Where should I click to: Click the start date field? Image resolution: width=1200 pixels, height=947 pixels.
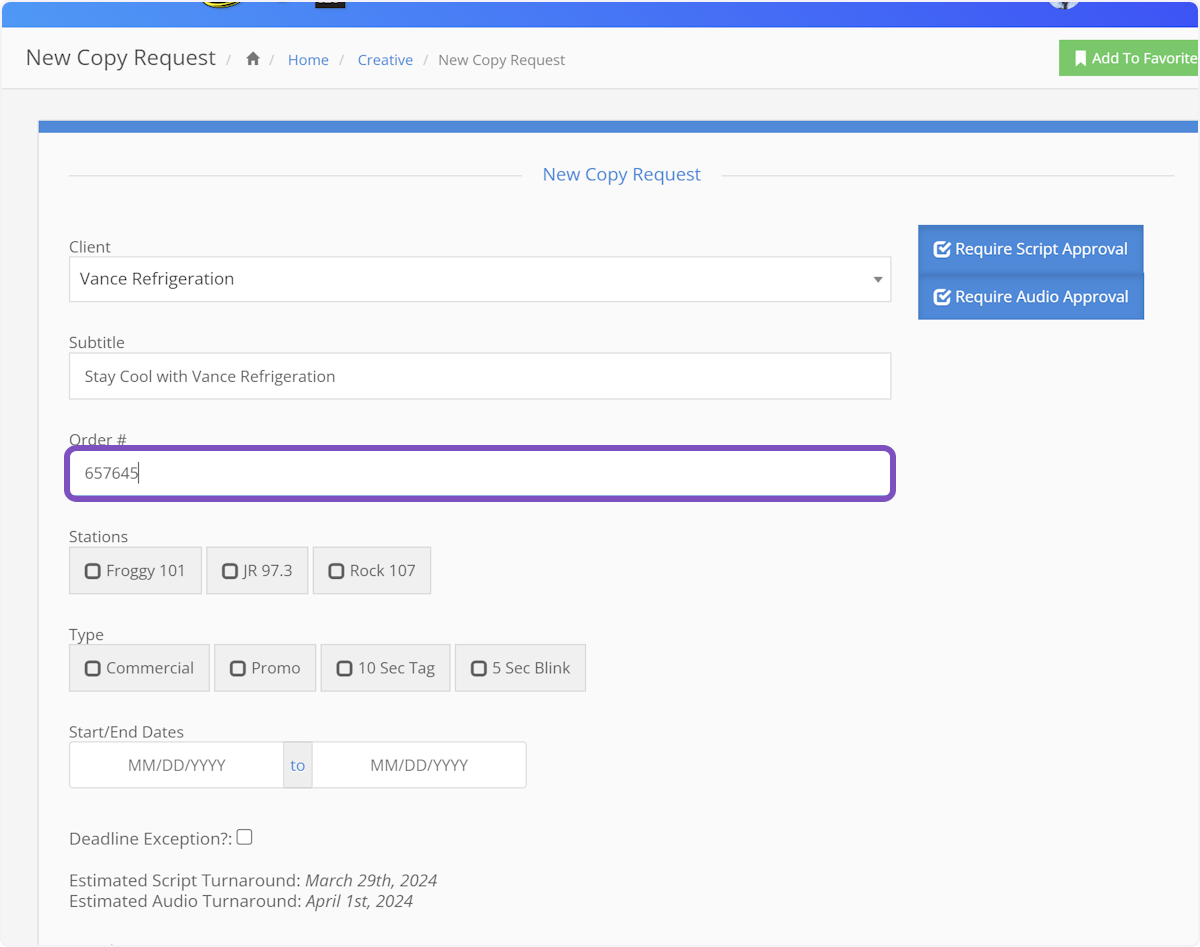(x=177, y=765)
